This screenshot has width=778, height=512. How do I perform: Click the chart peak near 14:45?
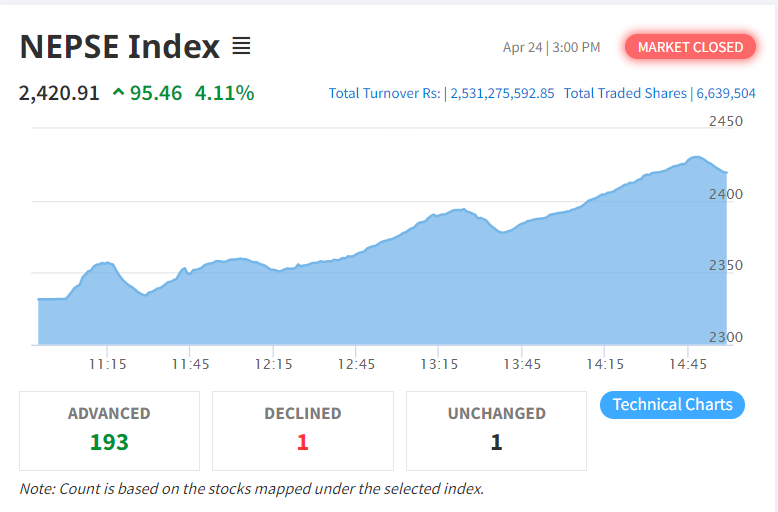pyautogui.click(x=696, y=158)
